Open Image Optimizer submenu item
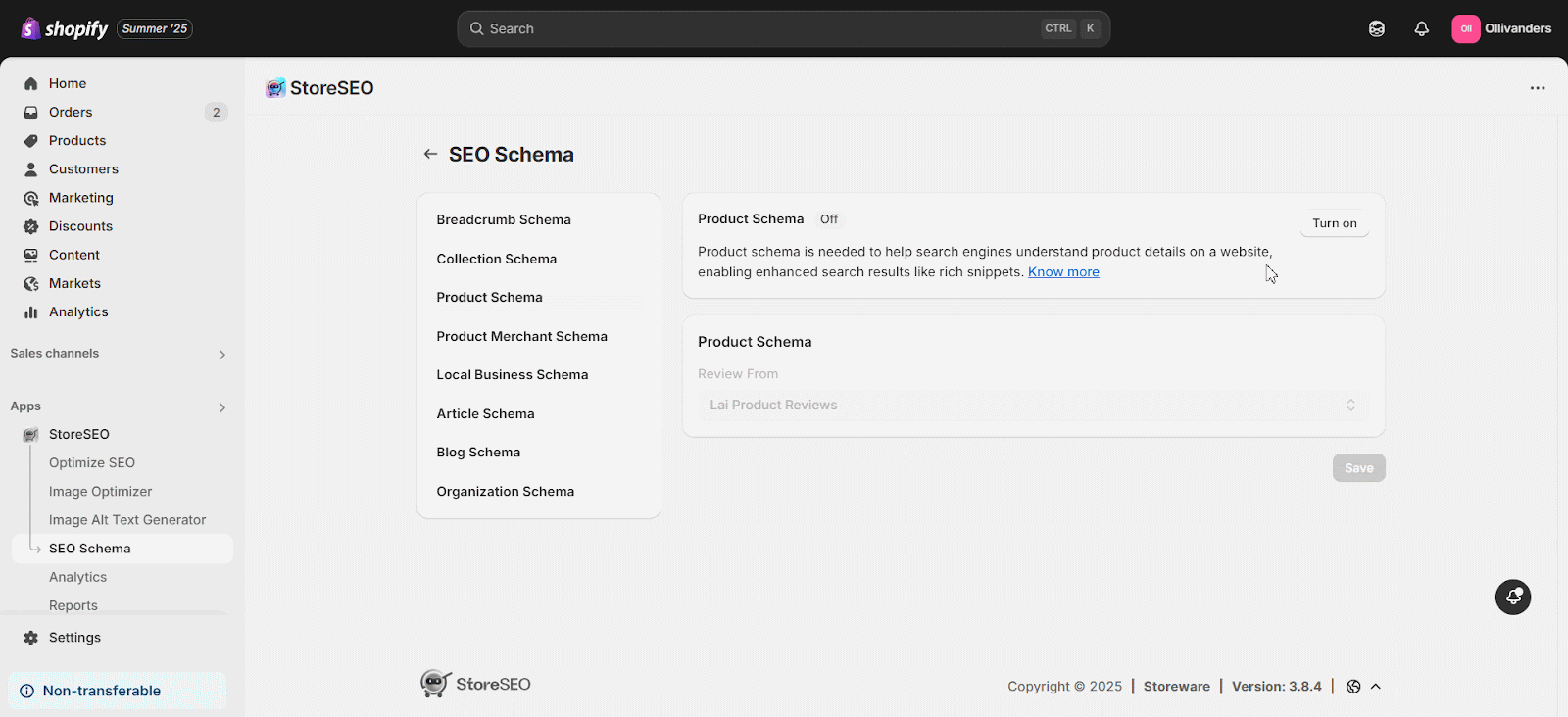The image size is (1568, 717). pos(101,492)
